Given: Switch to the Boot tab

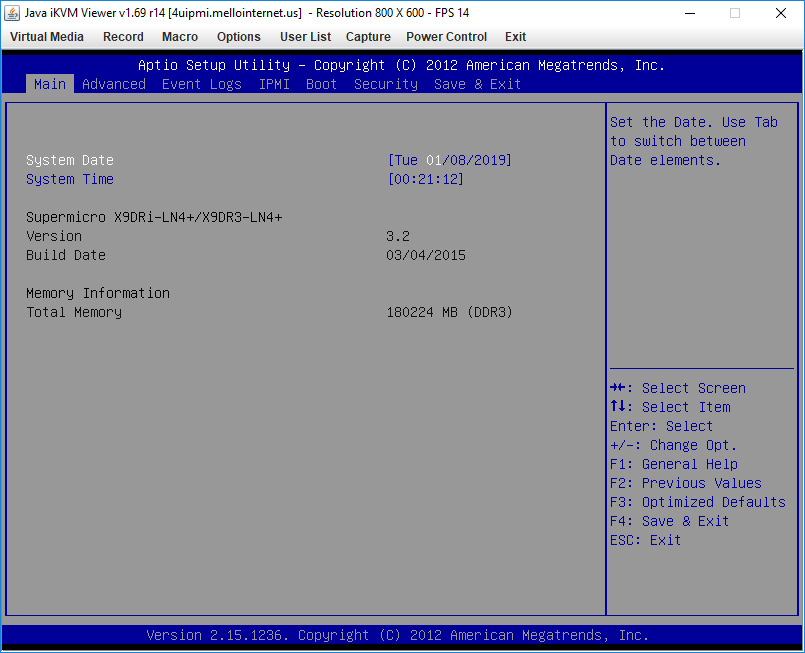Looking at the screenshot, I should coord(321,84).
